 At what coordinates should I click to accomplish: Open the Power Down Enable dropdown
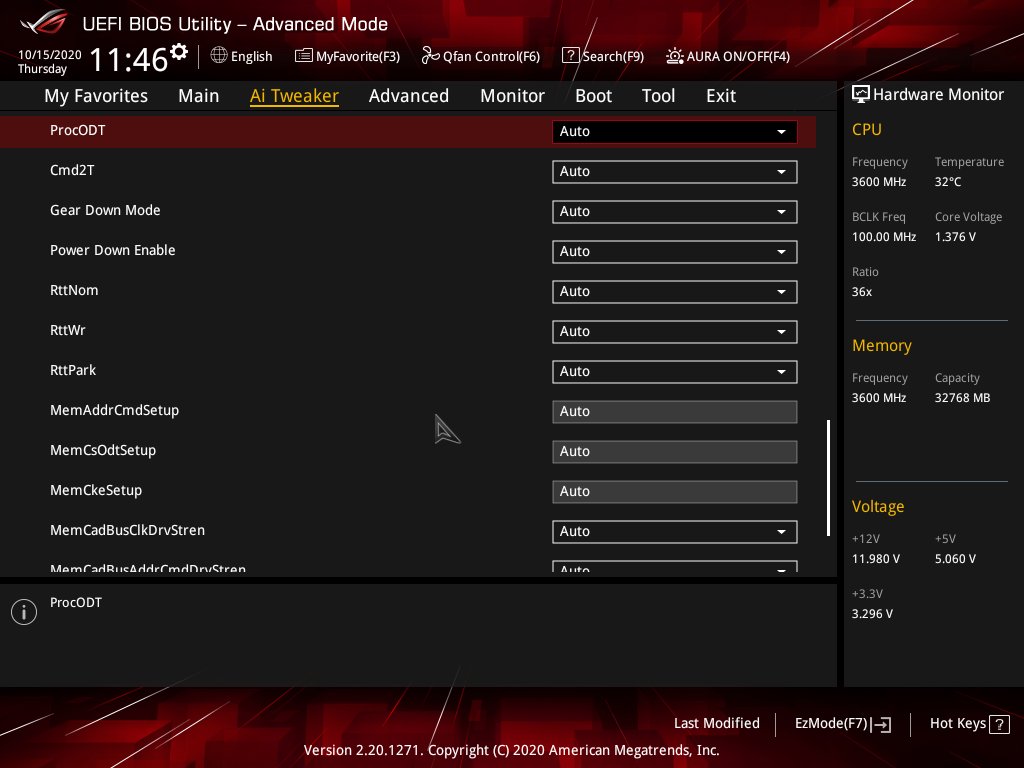coord(675,251)
